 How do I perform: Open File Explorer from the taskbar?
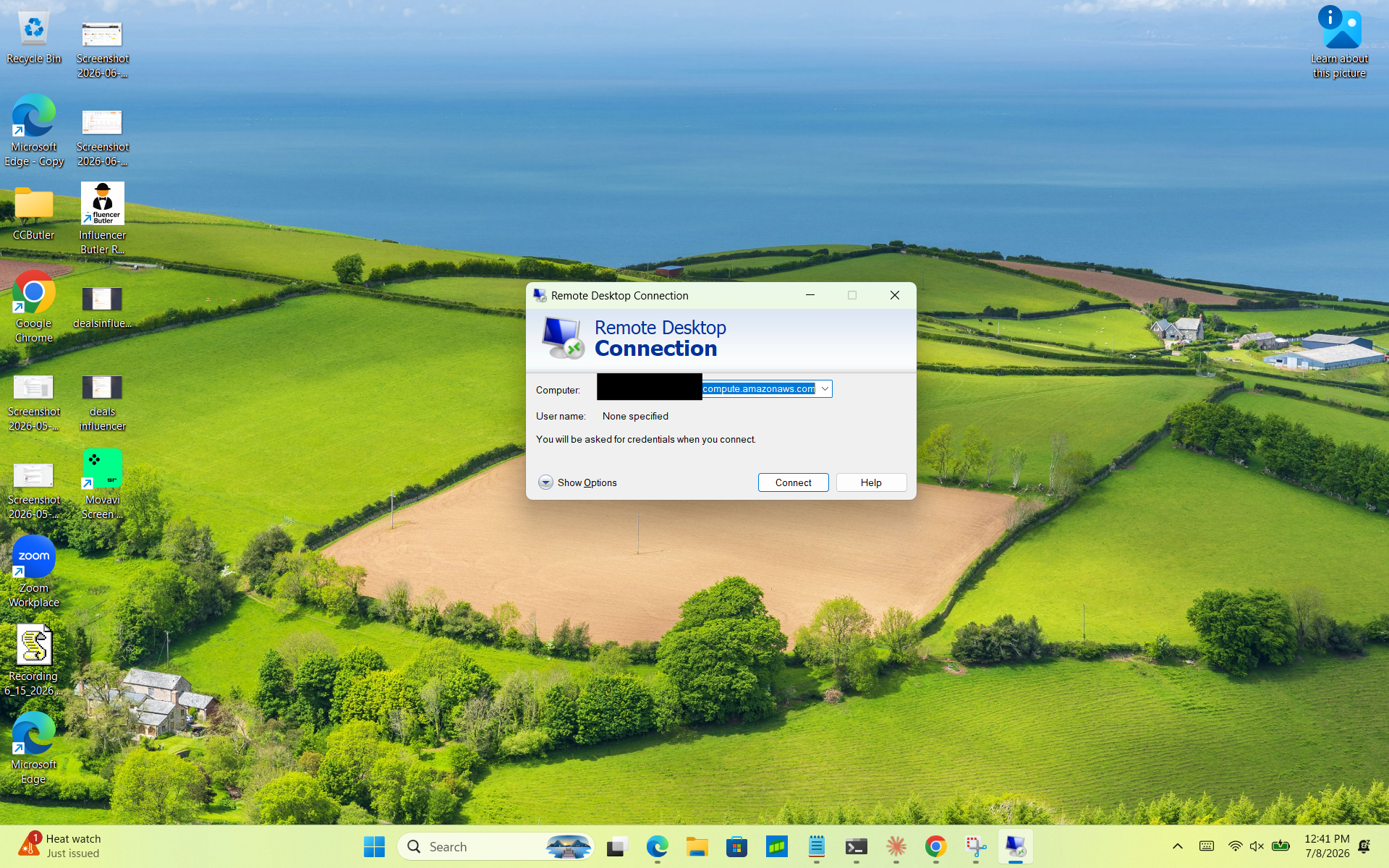point(697,846)
